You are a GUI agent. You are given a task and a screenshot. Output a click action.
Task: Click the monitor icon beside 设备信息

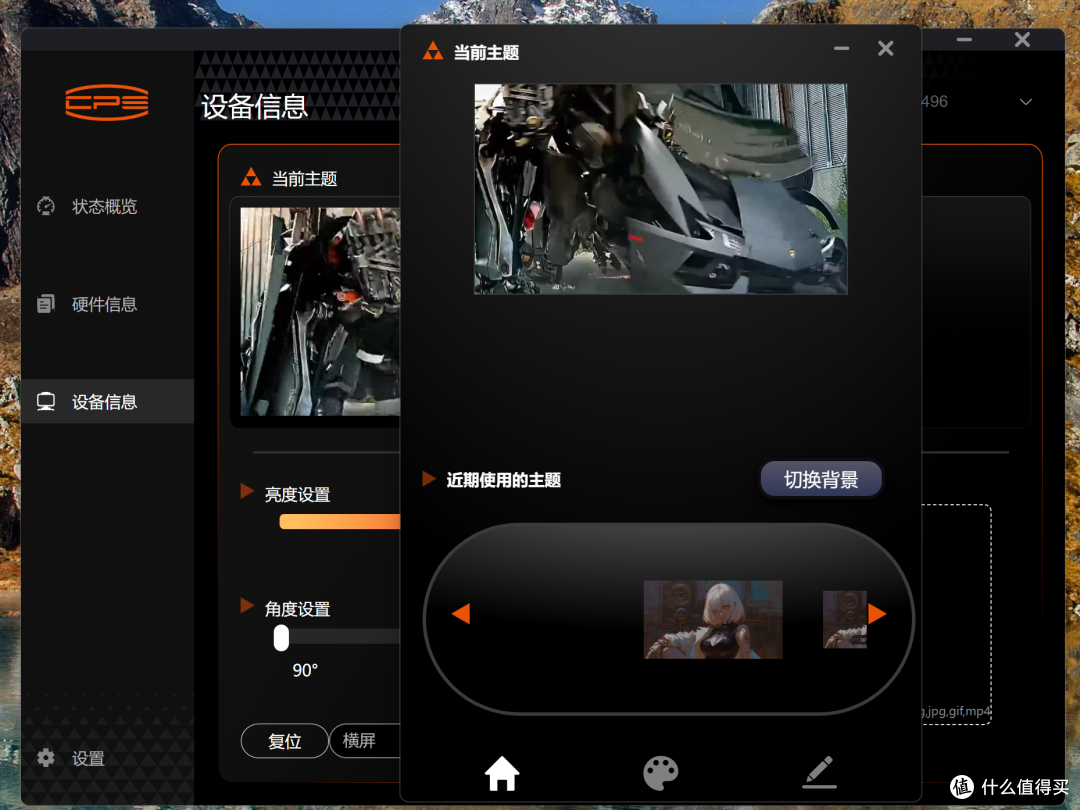[46, 402]
